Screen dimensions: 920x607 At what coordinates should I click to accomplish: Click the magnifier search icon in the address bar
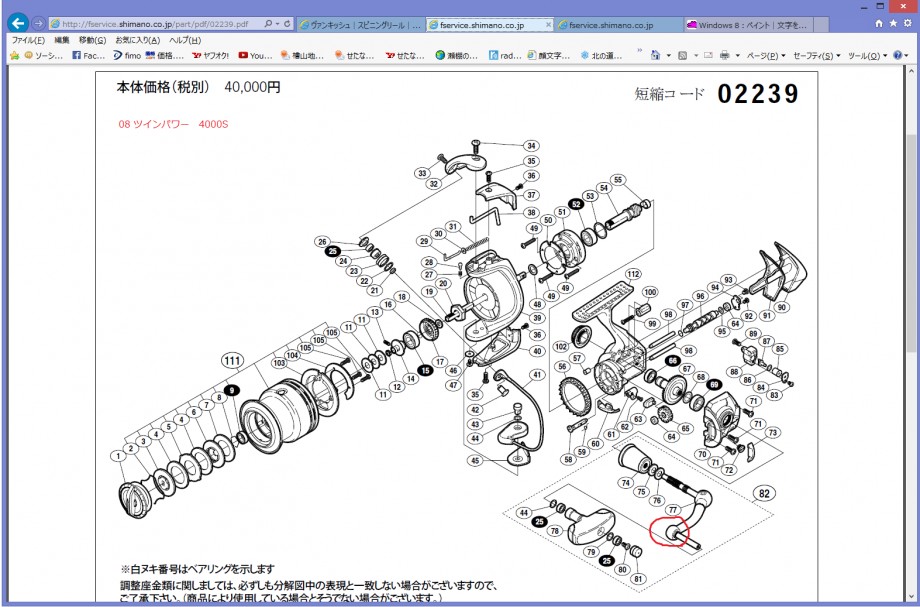click(268, 24)
